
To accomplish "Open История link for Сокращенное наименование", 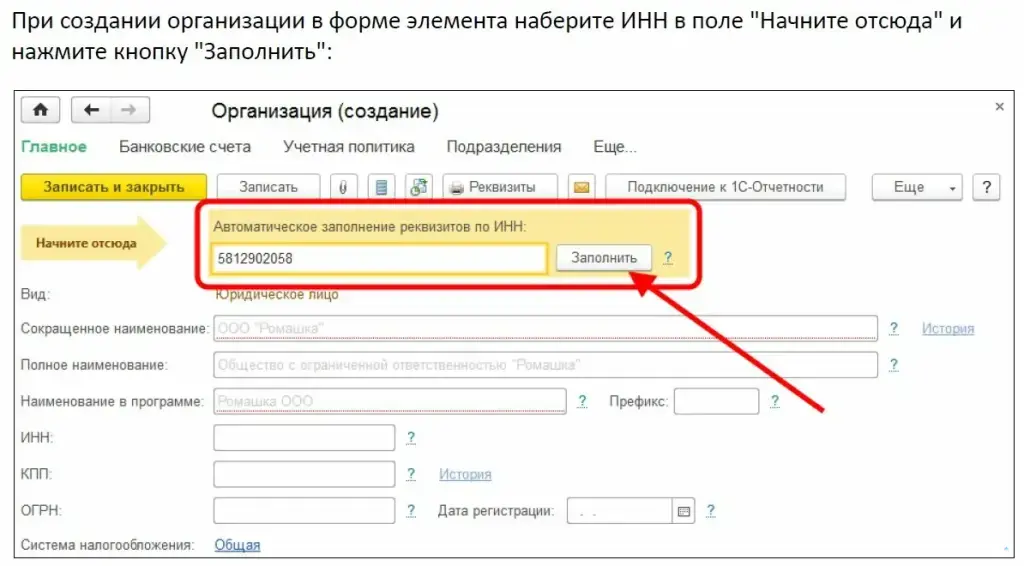I will tap(948, 328).
